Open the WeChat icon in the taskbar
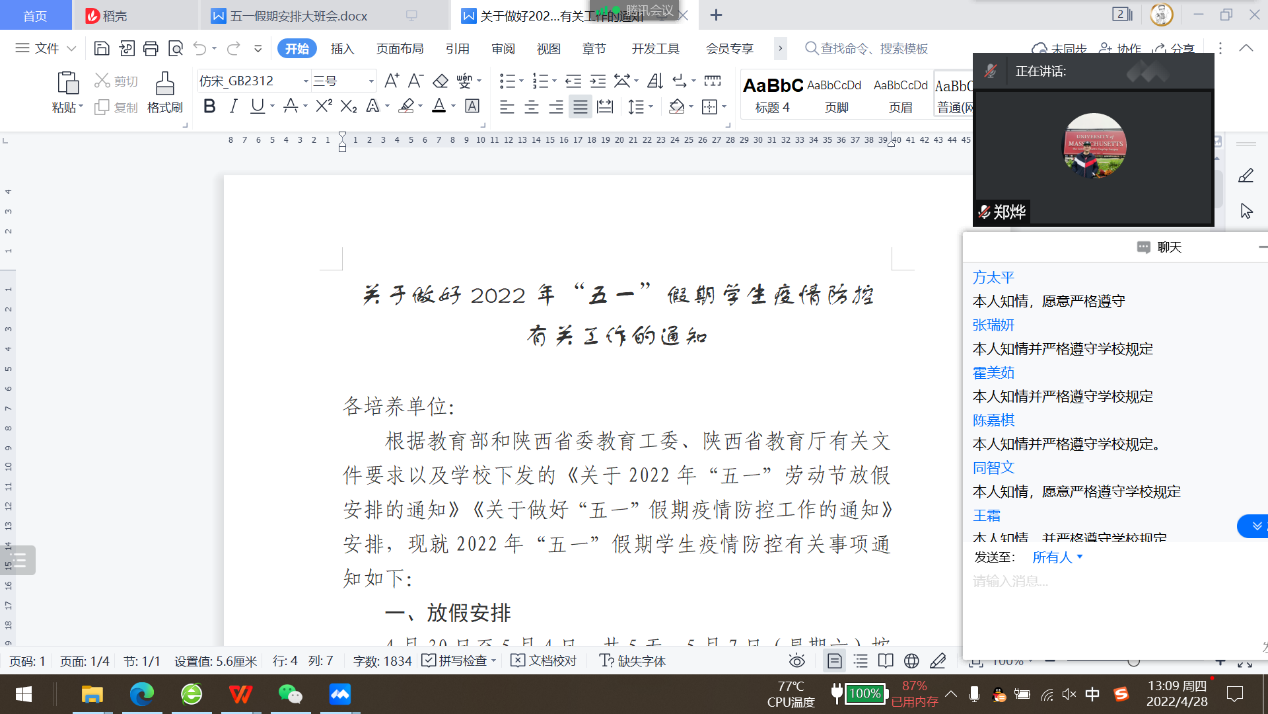 click(x=290, y=693)
